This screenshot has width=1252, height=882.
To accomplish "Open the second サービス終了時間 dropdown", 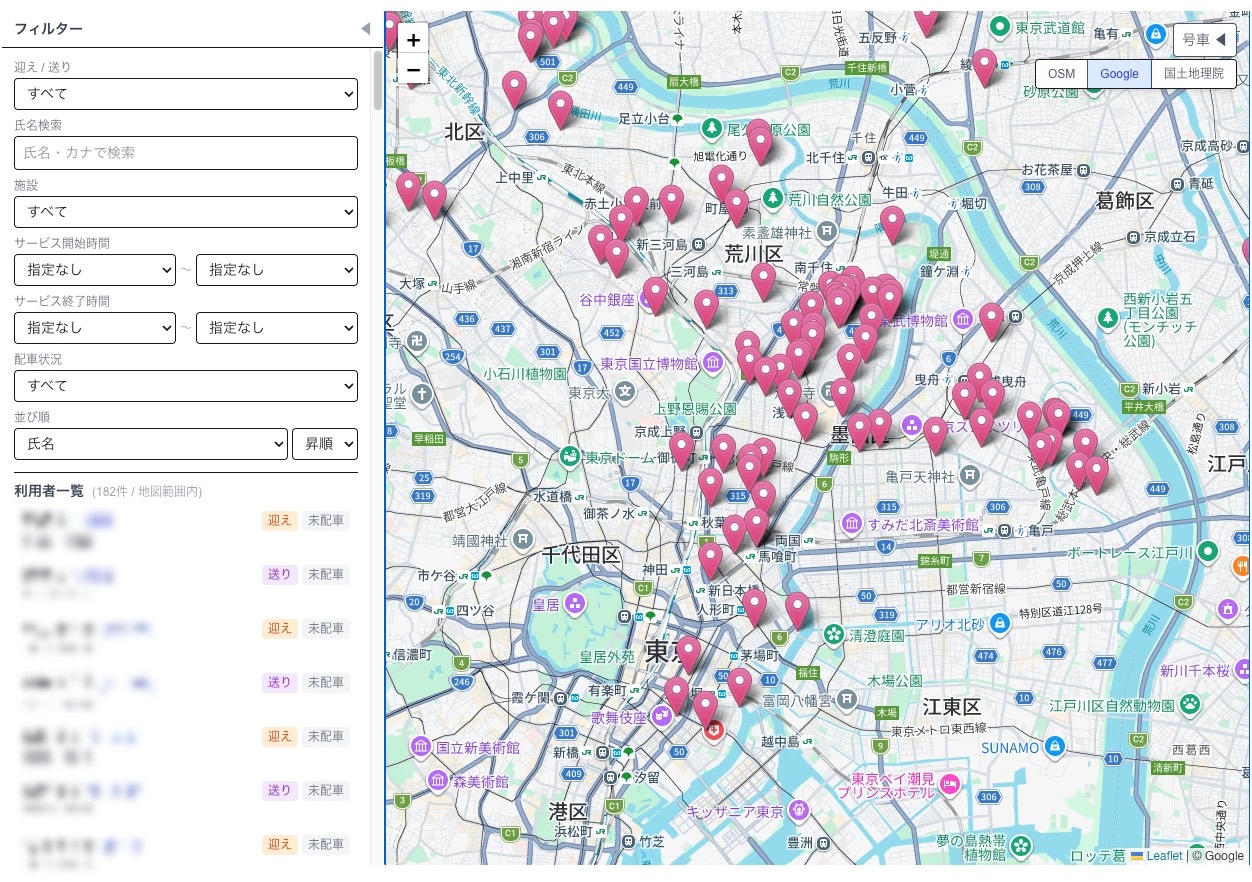I will point(277,327).
